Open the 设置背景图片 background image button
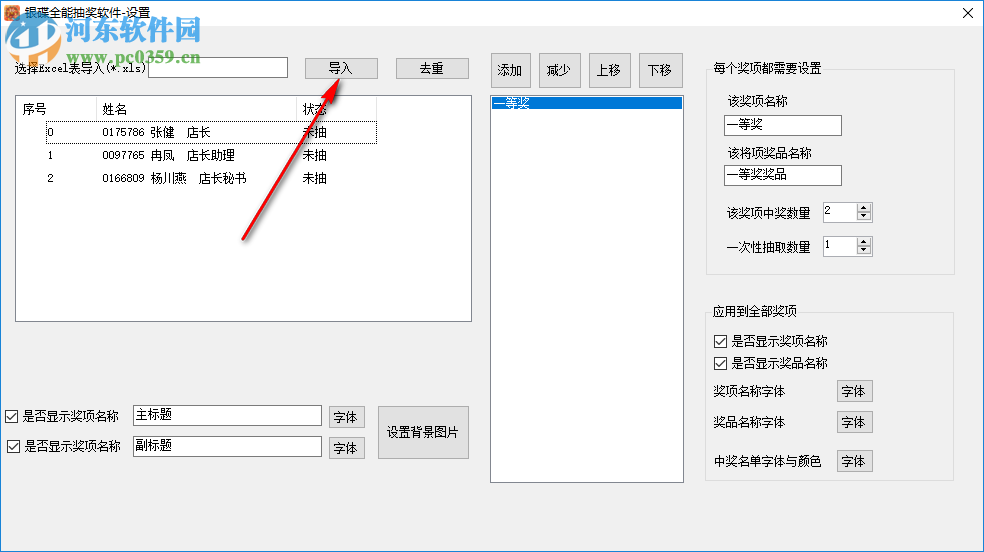This screenshot has height=552, width=984. (423, 432)
